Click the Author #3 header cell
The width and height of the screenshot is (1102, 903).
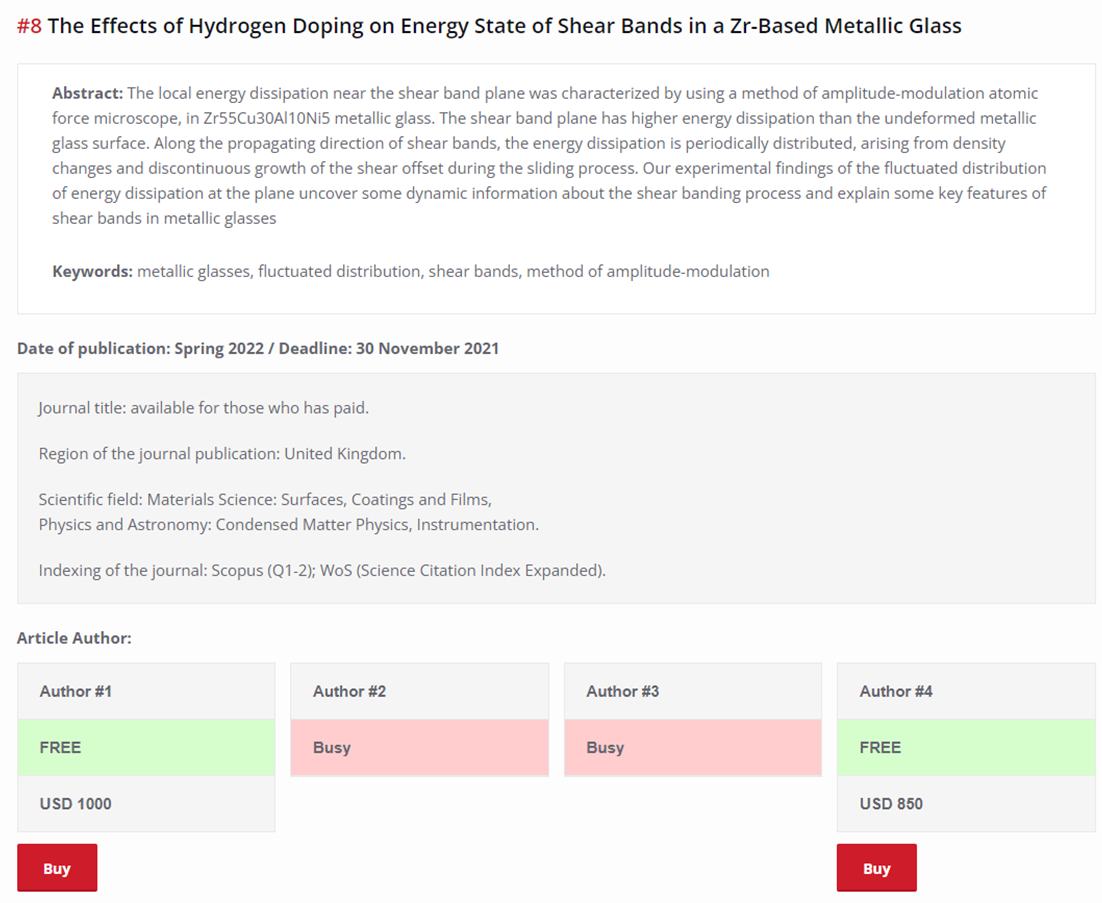692,691
